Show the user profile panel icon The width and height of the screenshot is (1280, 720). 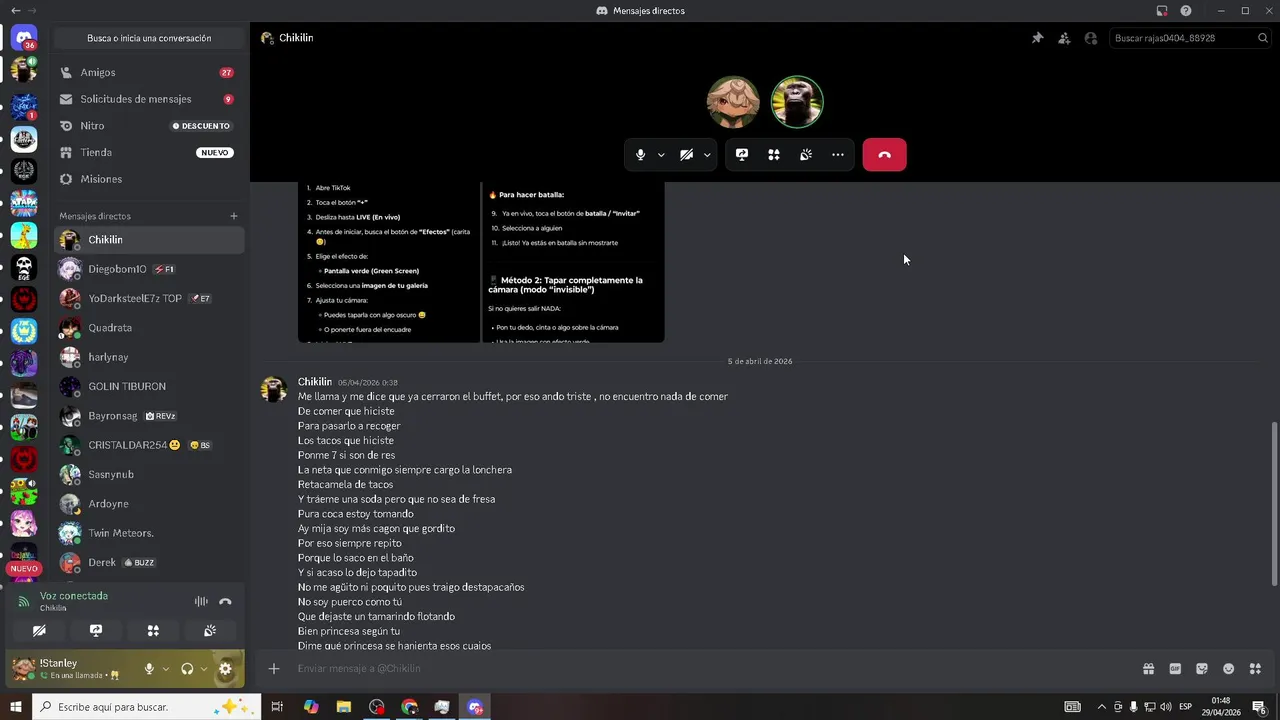click(1091, 38)
